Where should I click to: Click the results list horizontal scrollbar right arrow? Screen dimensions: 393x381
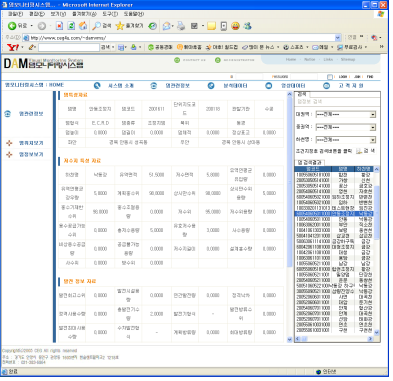tap(370, 339)
